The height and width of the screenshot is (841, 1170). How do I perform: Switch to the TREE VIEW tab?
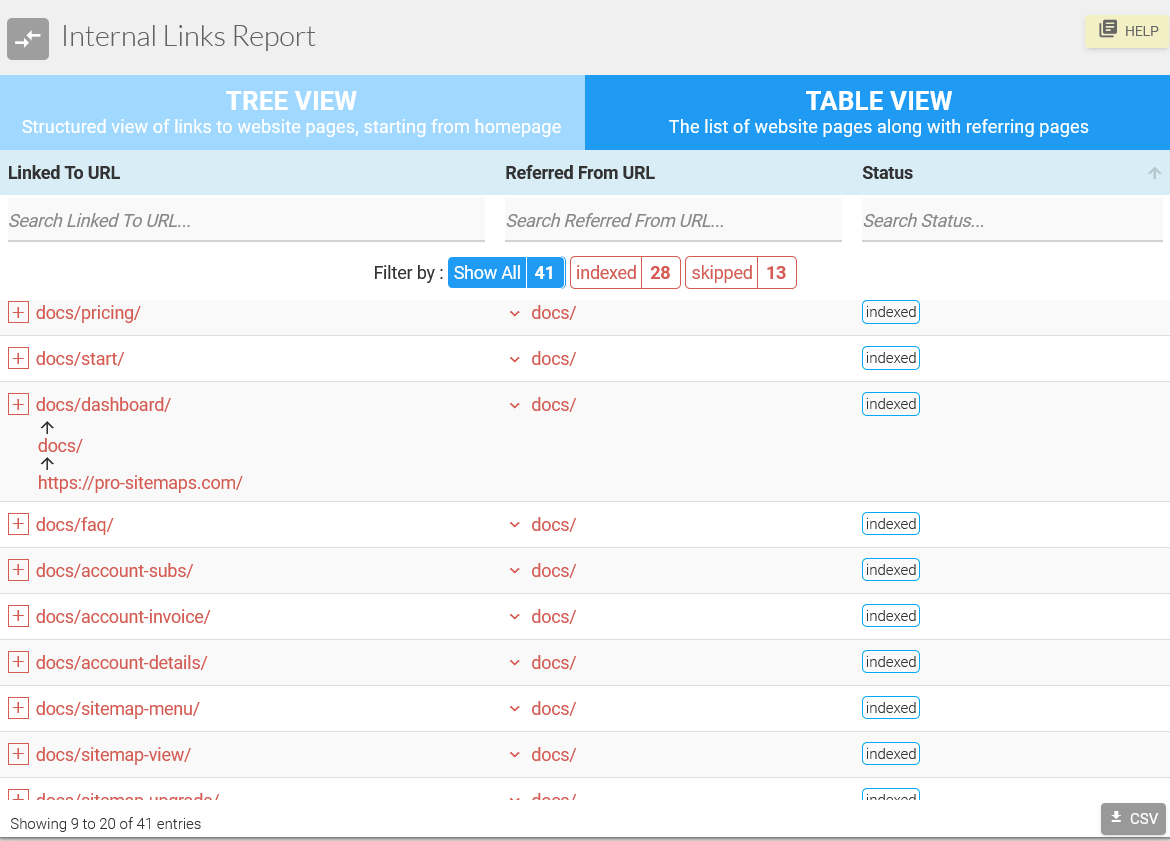[291, 112]
